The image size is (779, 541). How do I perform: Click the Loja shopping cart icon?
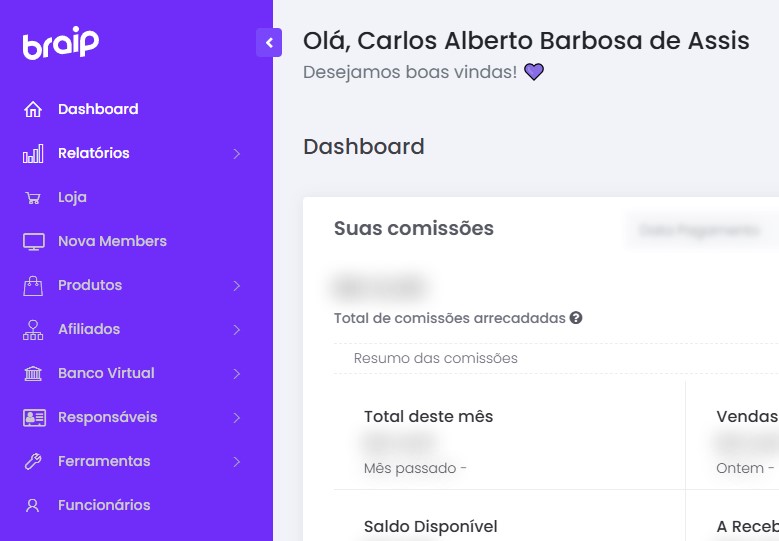pos(33,198)
